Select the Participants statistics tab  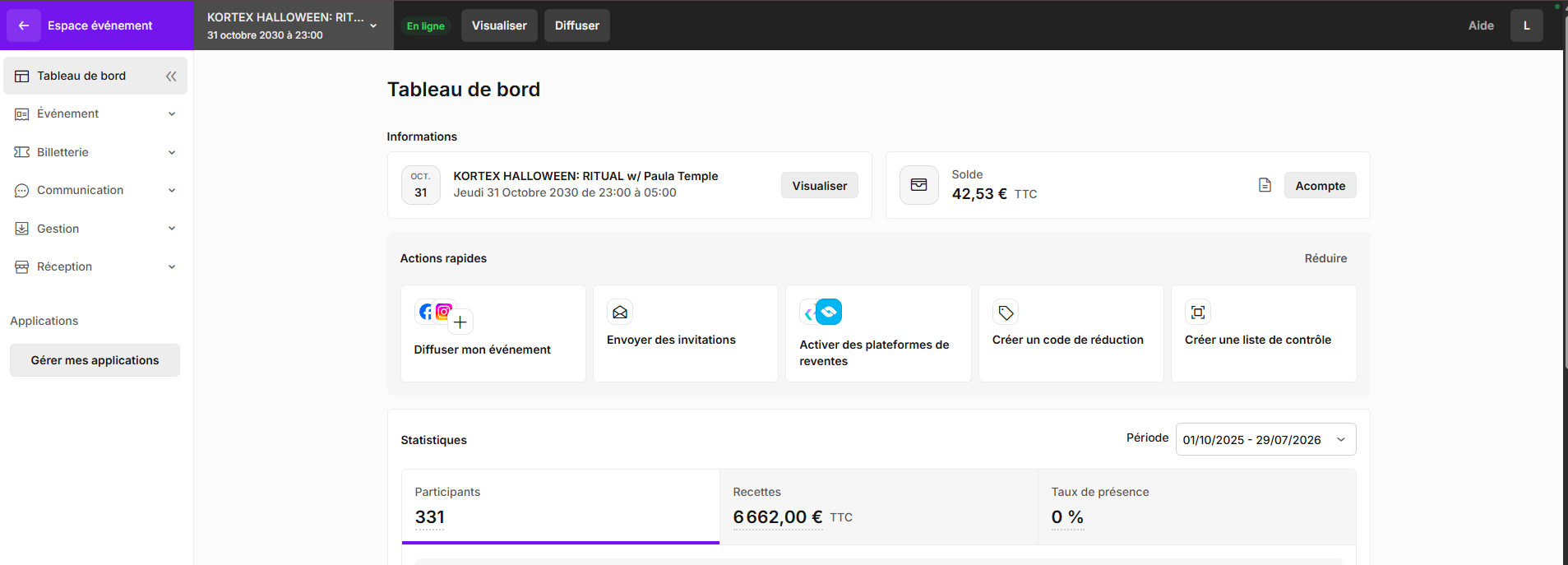561,507
